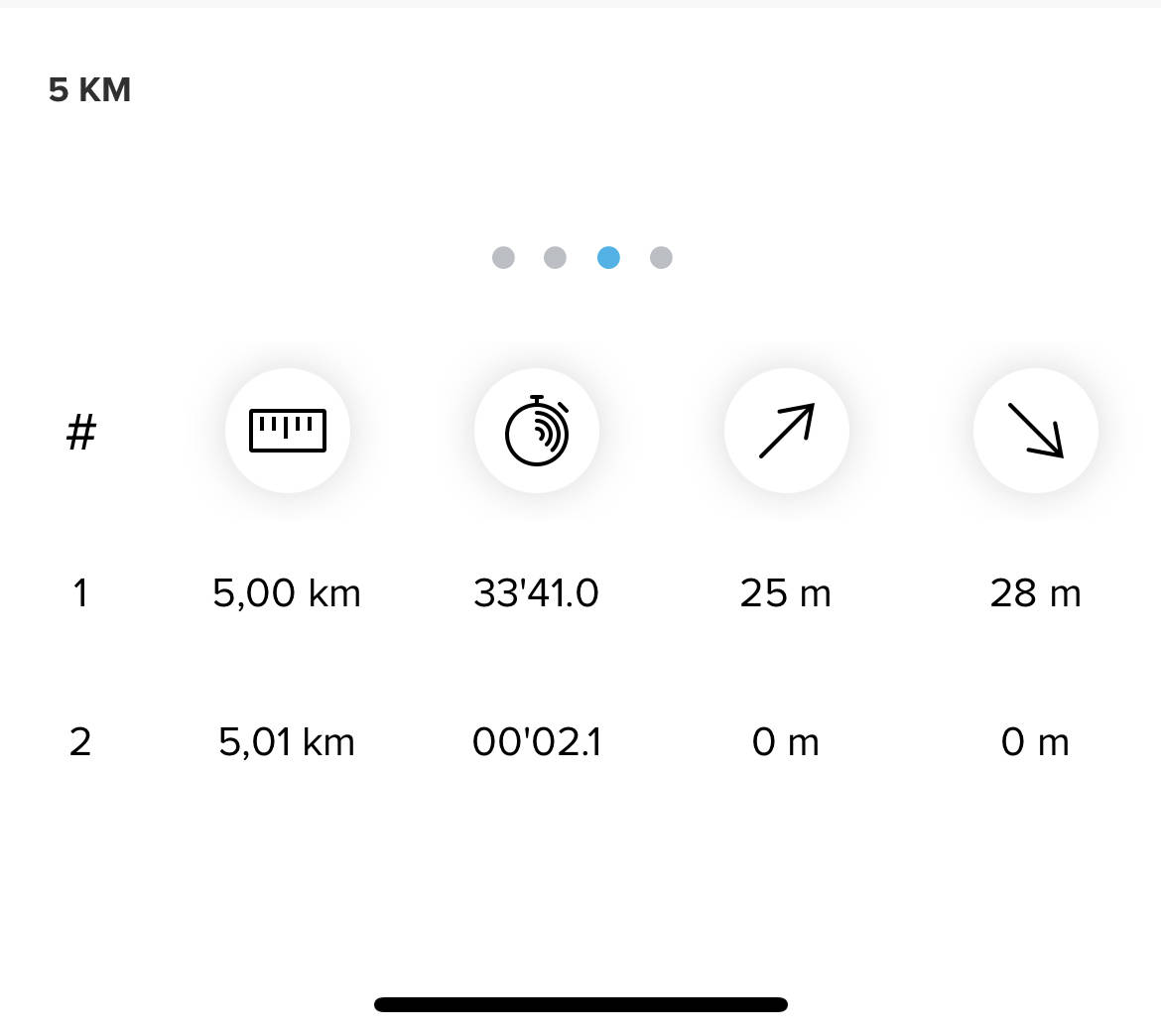This screenshot has width=1161, height=1036.
Task: Go to the first page dot
Action: [503, 258]
